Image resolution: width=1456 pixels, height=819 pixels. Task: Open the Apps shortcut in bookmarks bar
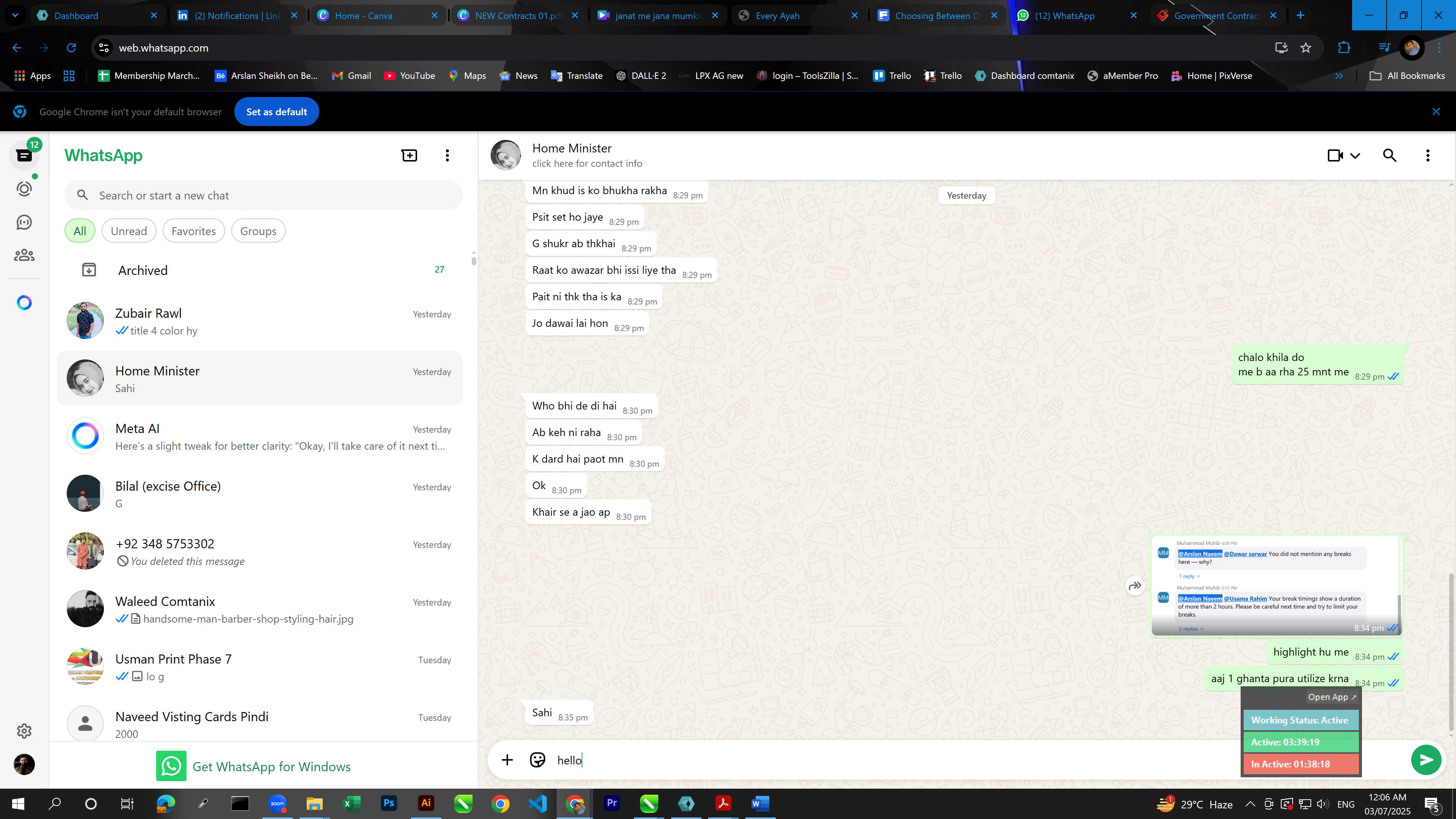[x=32, y=76]
